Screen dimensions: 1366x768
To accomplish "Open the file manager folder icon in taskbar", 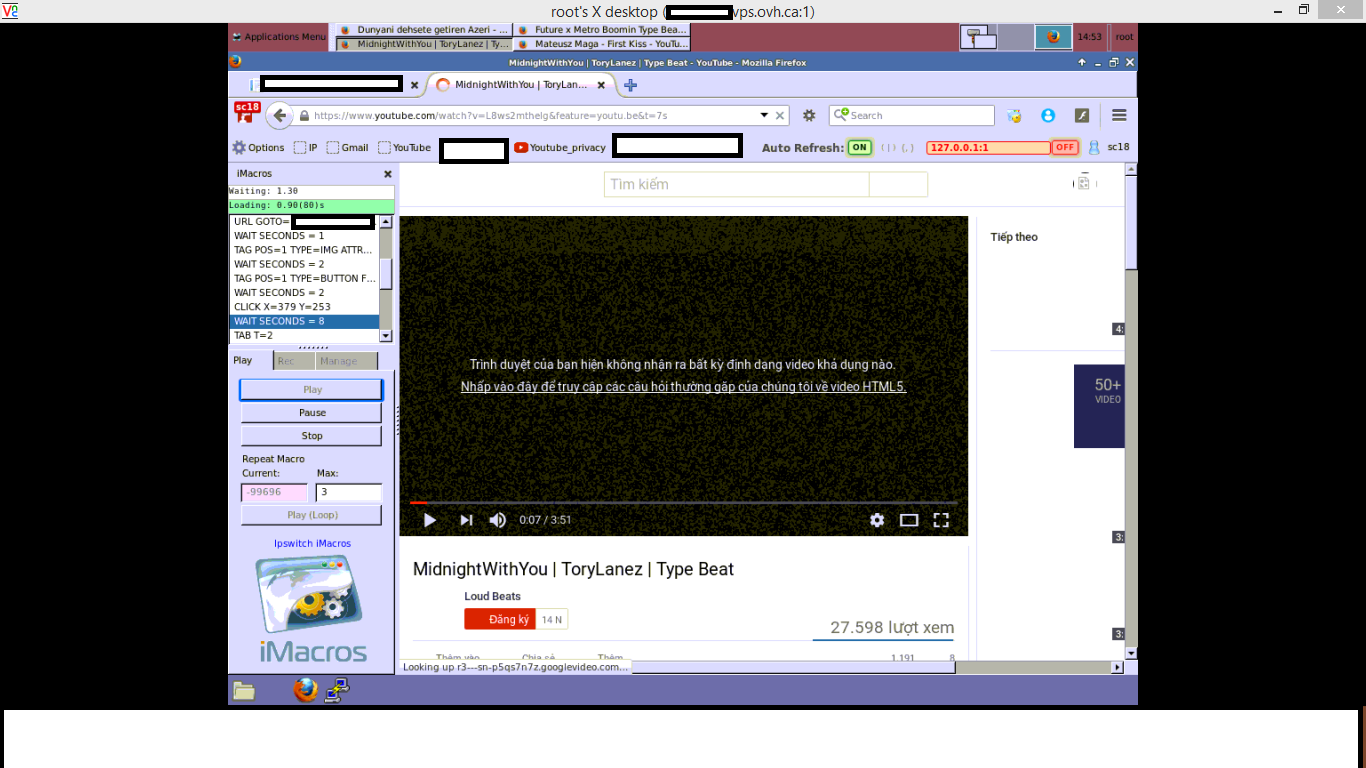I will click(x=244, y=690).
